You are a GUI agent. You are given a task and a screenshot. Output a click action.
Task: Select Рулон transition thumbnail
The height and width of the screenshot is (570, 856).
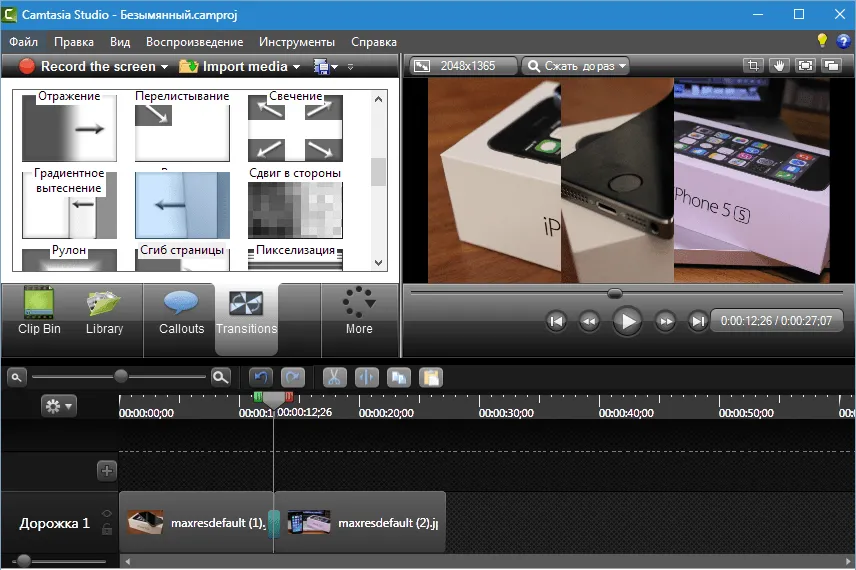[69, 260]
